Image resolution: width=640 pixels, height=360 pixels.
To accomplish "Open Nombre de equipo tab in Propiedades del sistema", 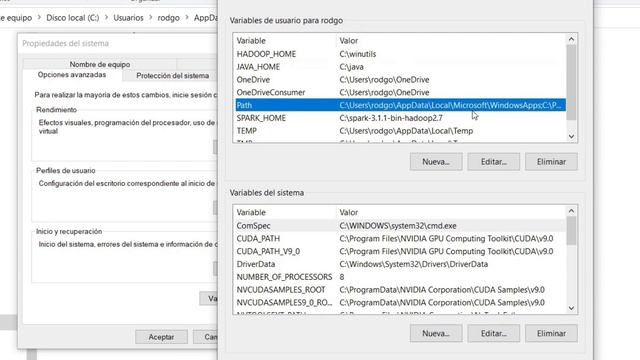I will [100, 64].
